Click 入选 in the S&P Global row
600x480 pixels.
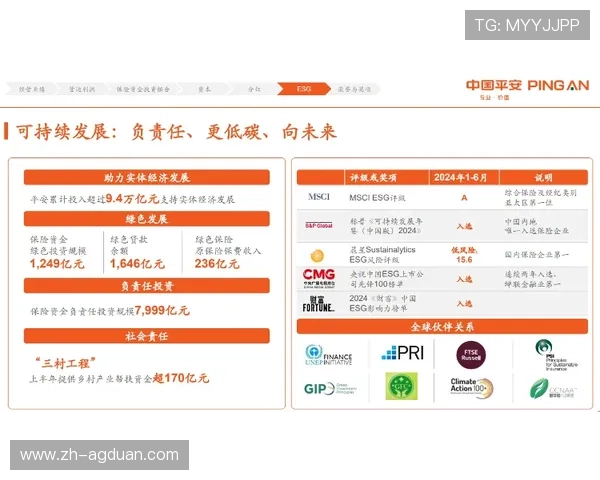tap(464, 226)
